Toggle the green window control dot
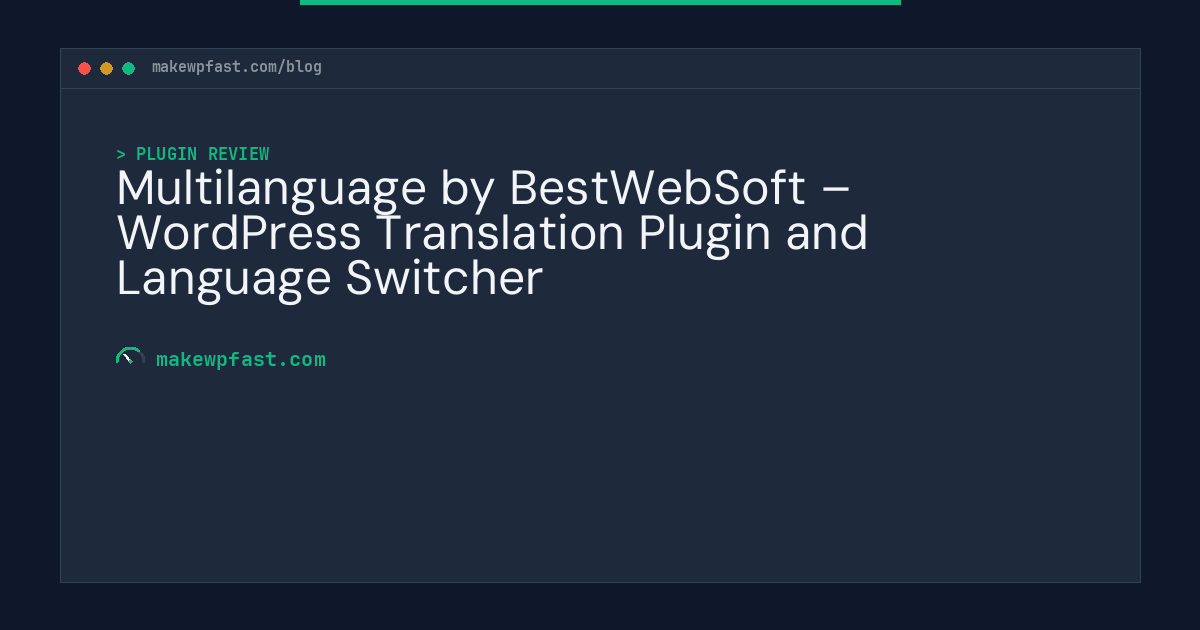This screenshot has width=1200, height=630. [128, 68]
